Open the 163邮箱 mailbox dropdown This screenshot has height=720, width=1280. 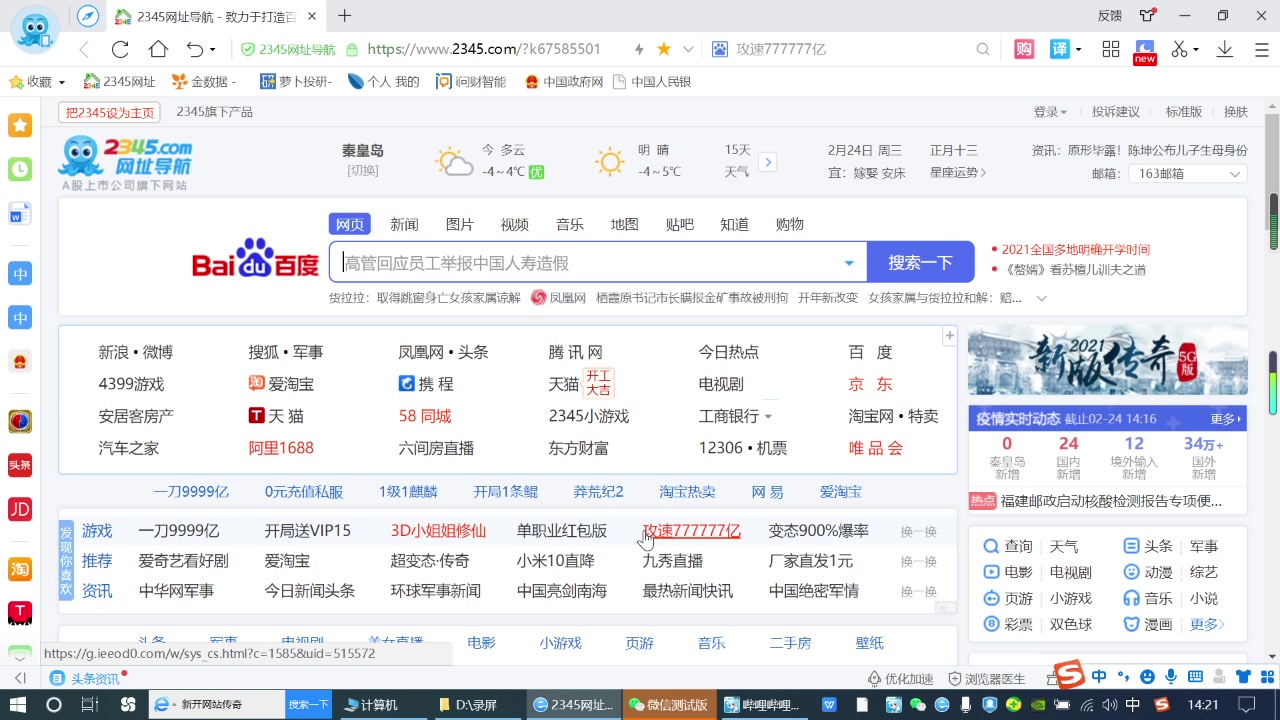coord(1188,174)
